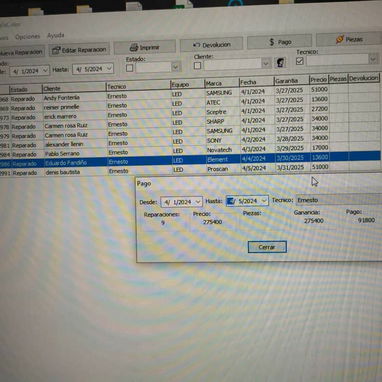Sort by the Estado column header

(x=25, y=89)
